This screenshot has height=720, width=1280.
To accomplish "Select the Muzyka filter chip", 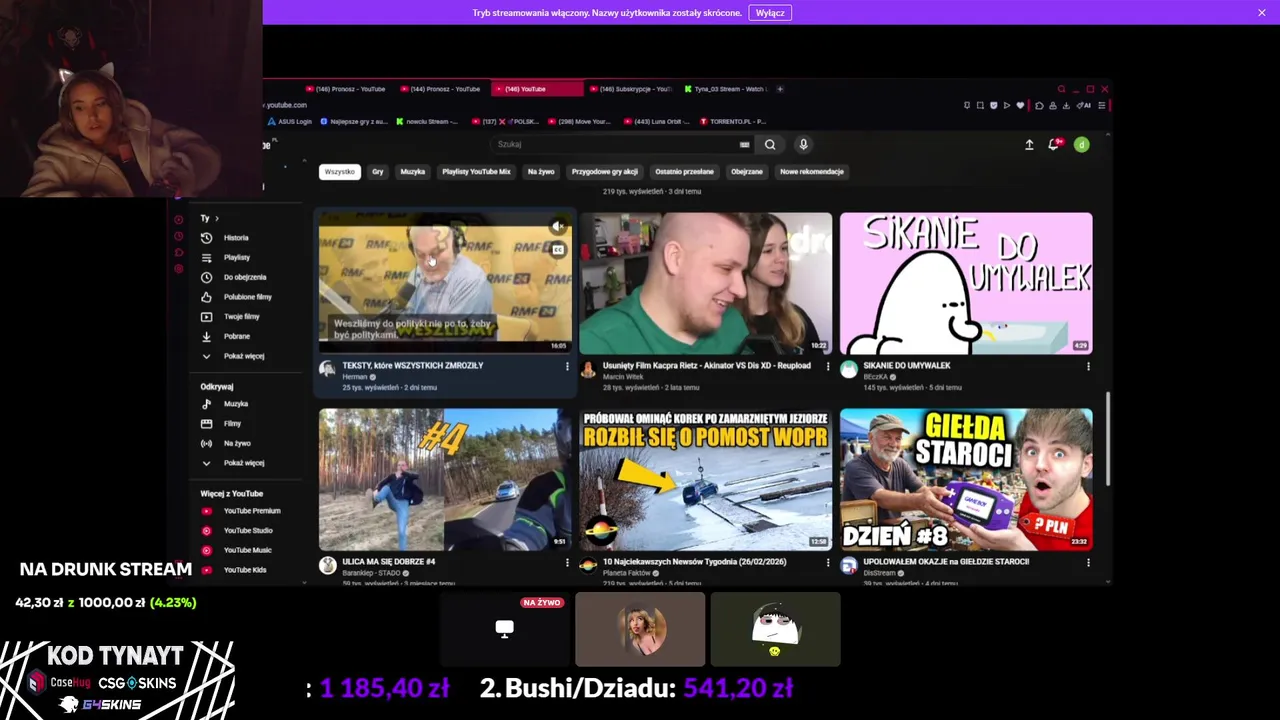I will tap(413, 172).
